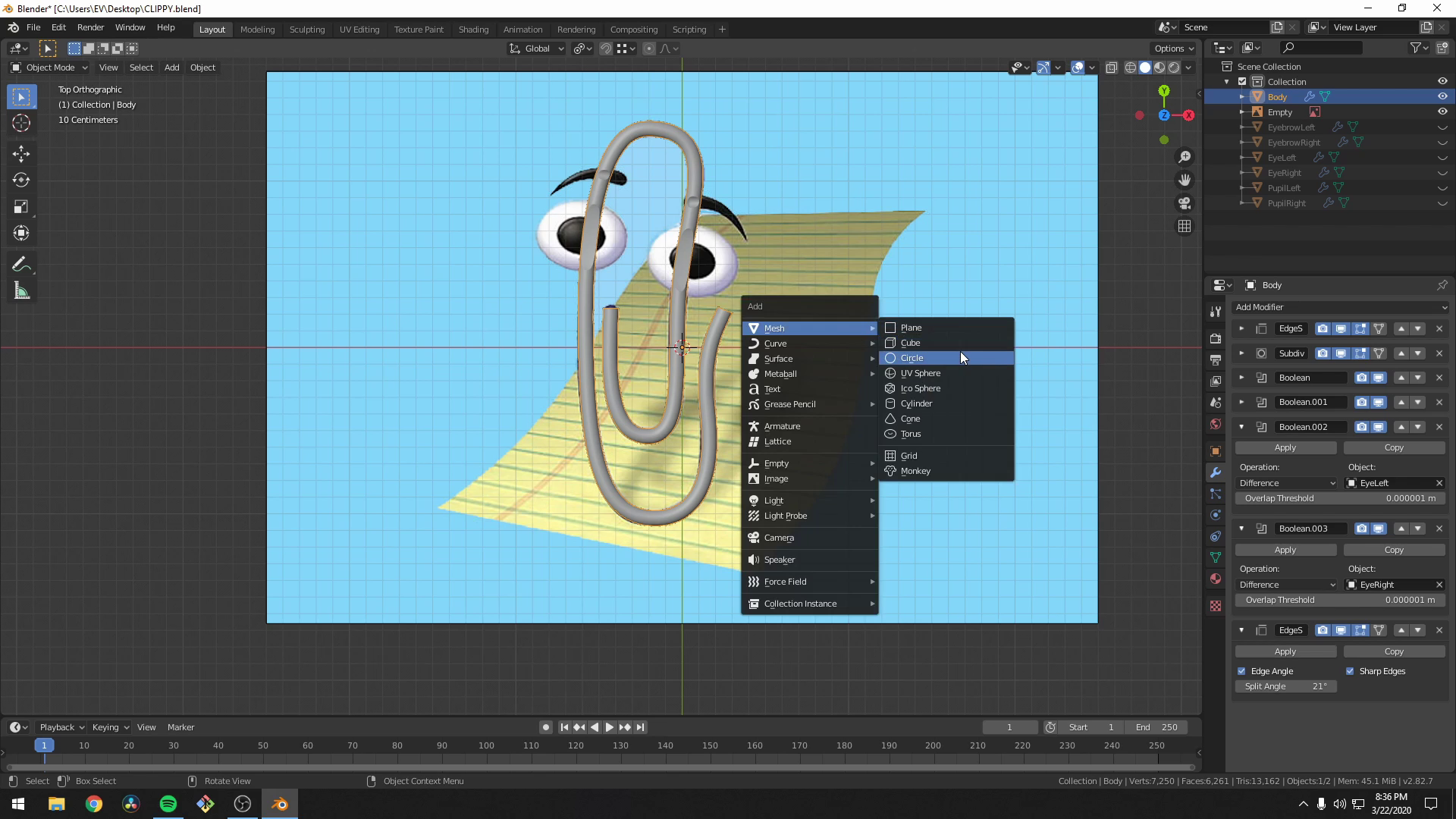Open the Operation dropdown for Boolean.002
Screen dimensions: 1456x819
[x=1286, y=483]
